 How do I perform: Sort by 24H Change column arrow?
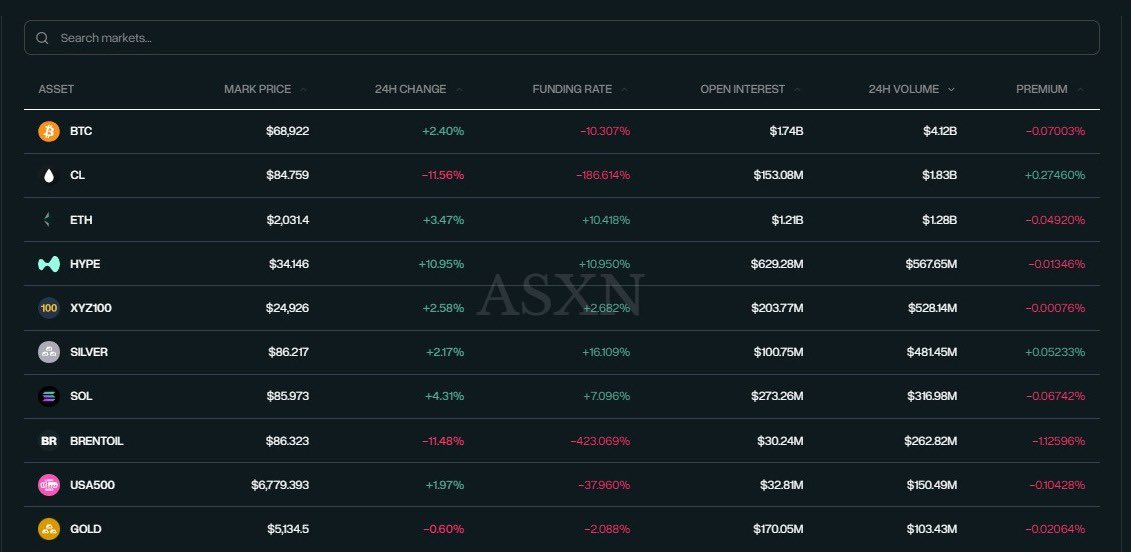click(459, 89)
